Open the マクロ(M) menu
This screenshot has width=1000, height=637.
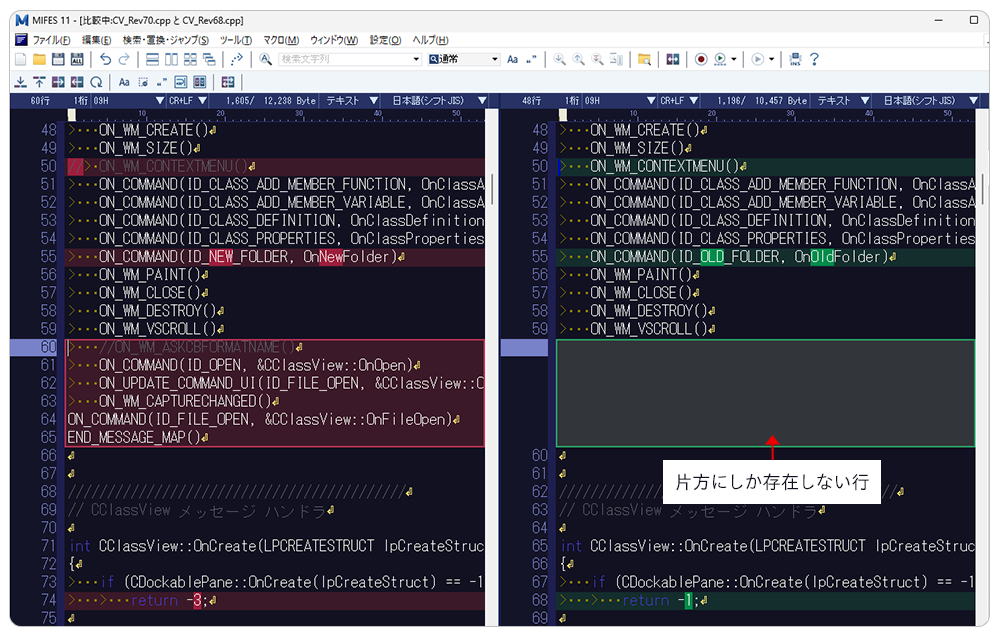click(x=280, y=40)
